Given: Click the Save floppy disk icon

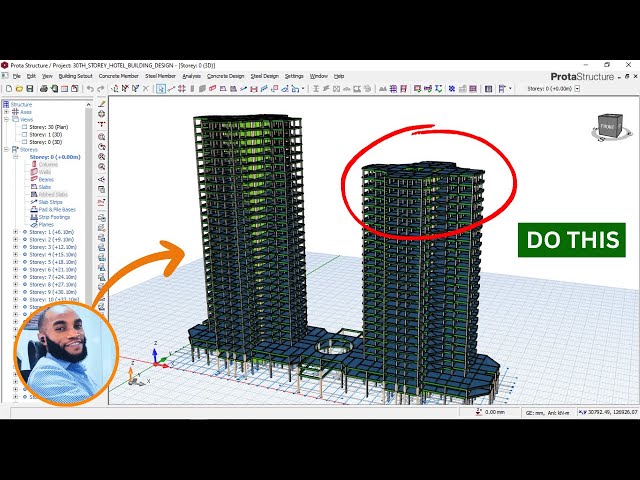Looking at the screenshot, I should tap(30, 89).
